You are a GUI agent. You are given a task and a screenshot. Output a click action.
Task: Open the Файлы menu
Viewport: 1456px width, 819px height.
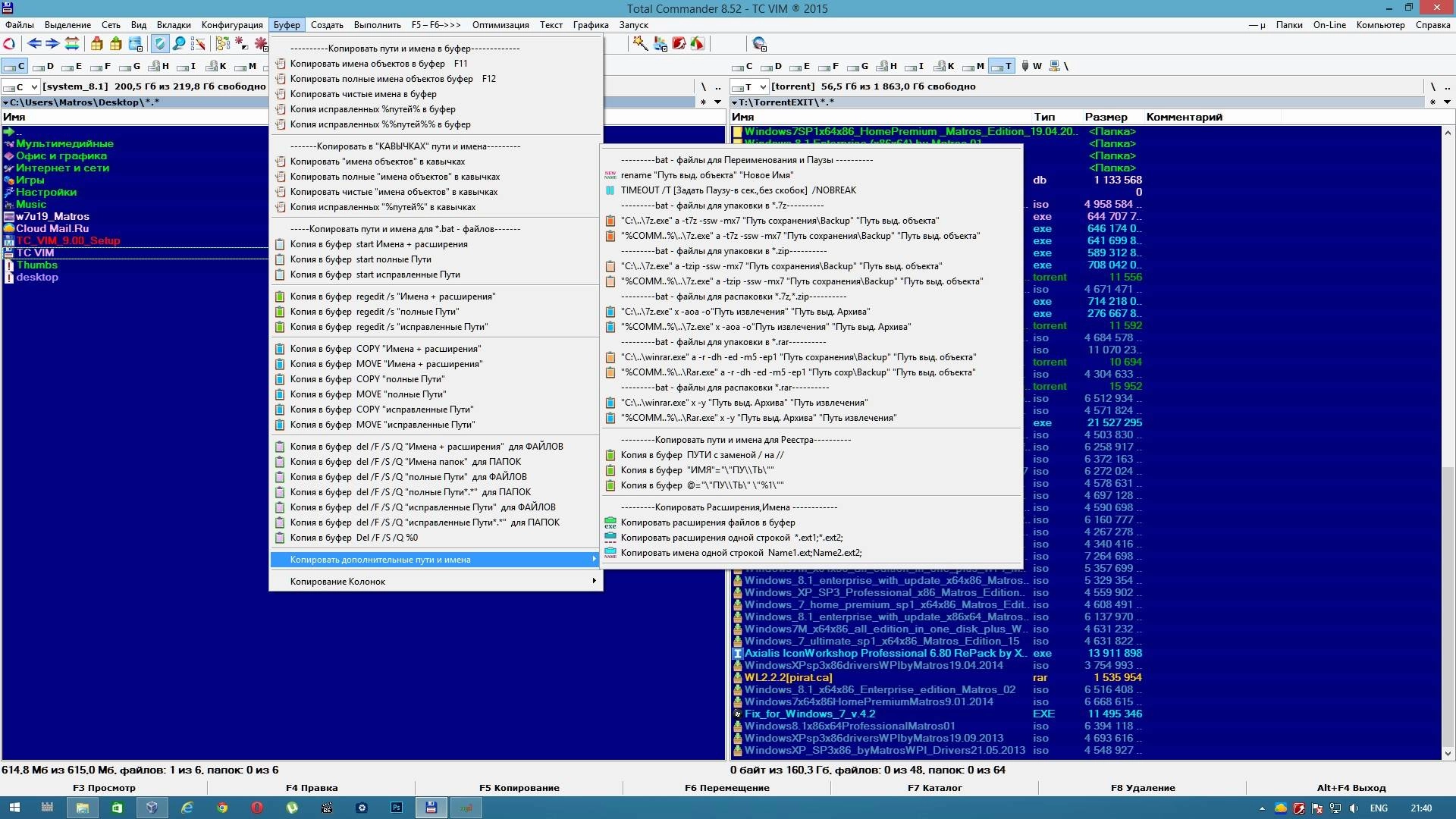point(20,25)
